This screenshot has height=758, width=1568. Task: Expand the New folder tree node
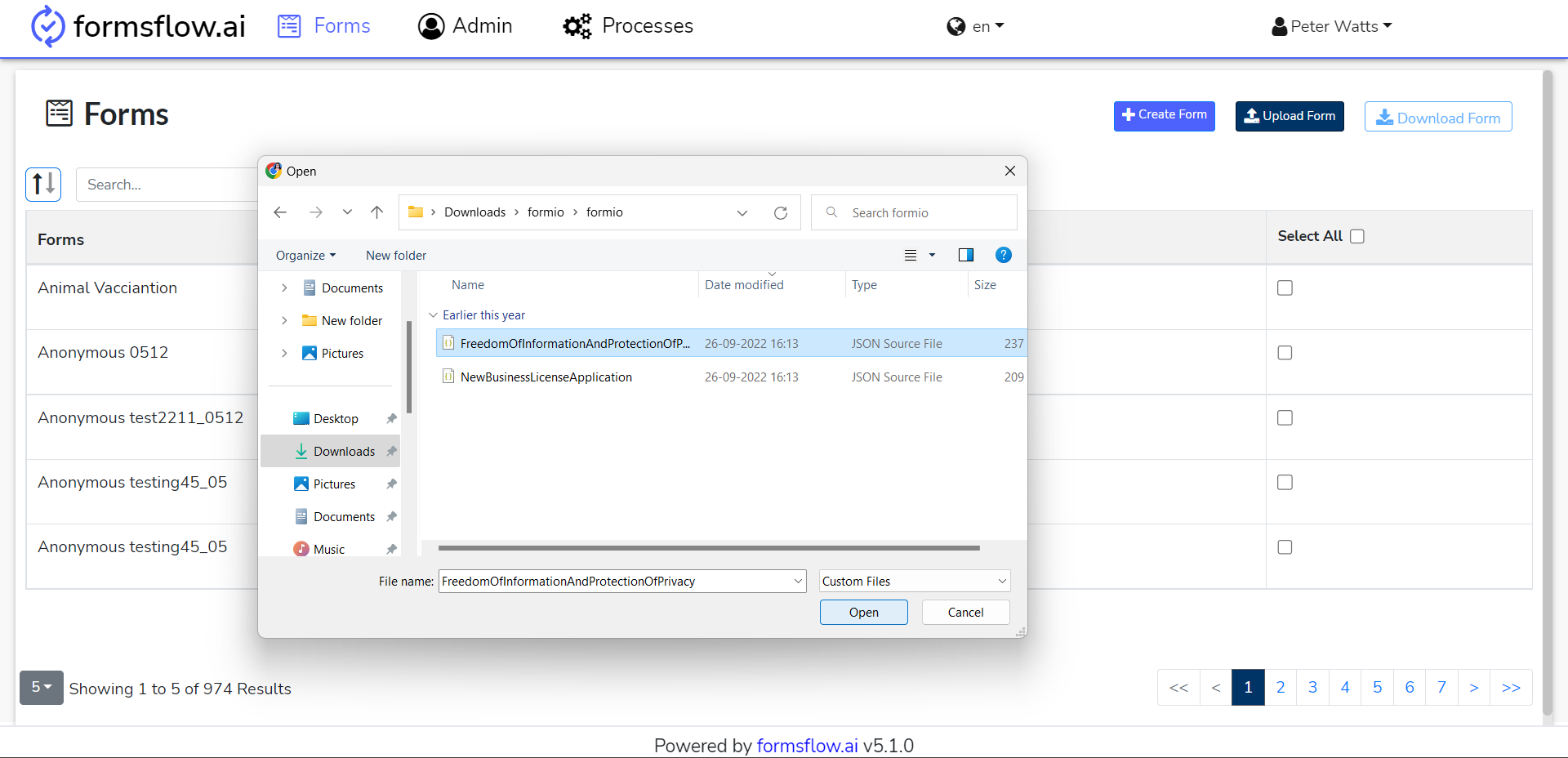(284, 320)
